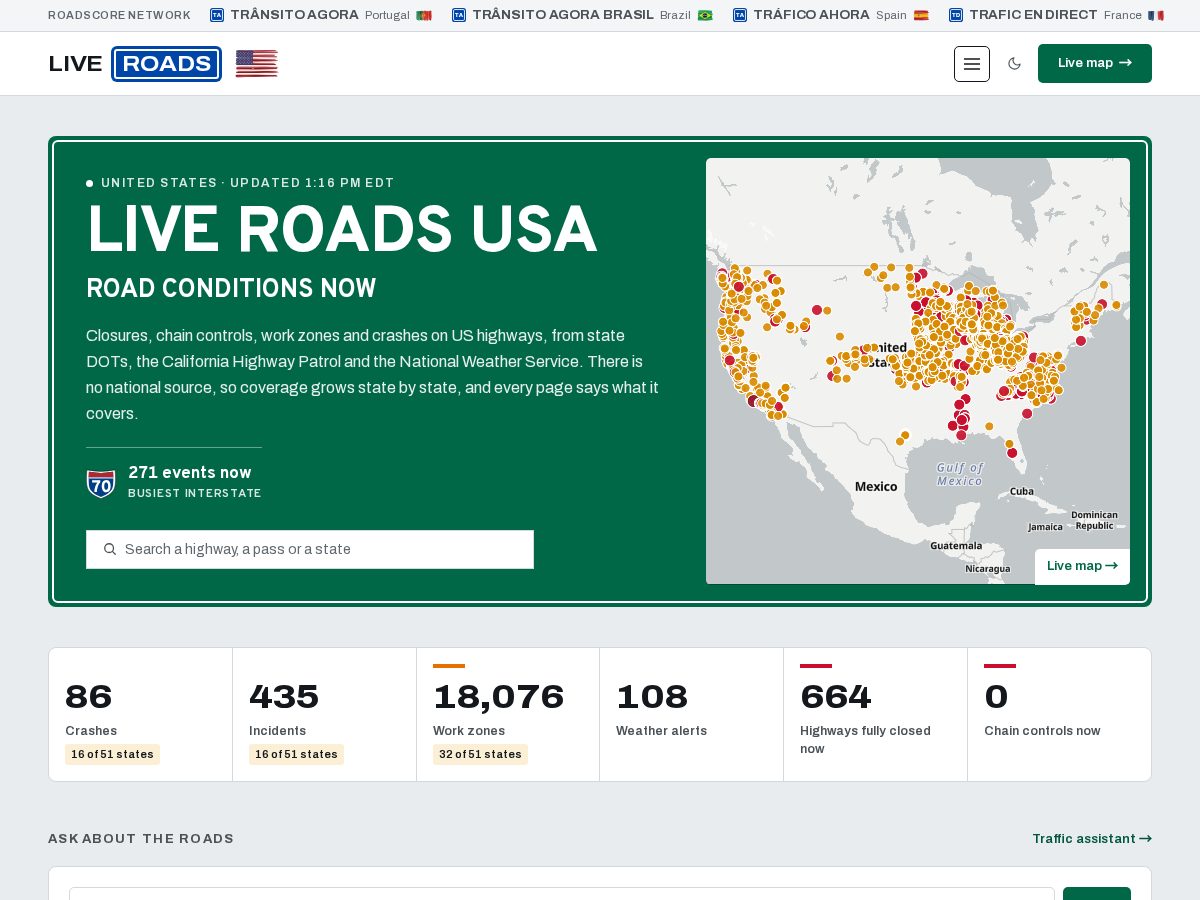Open Trânsito Agora Brasil link
The height and width of the screenshot is (900, 1200).
[582, 15]
